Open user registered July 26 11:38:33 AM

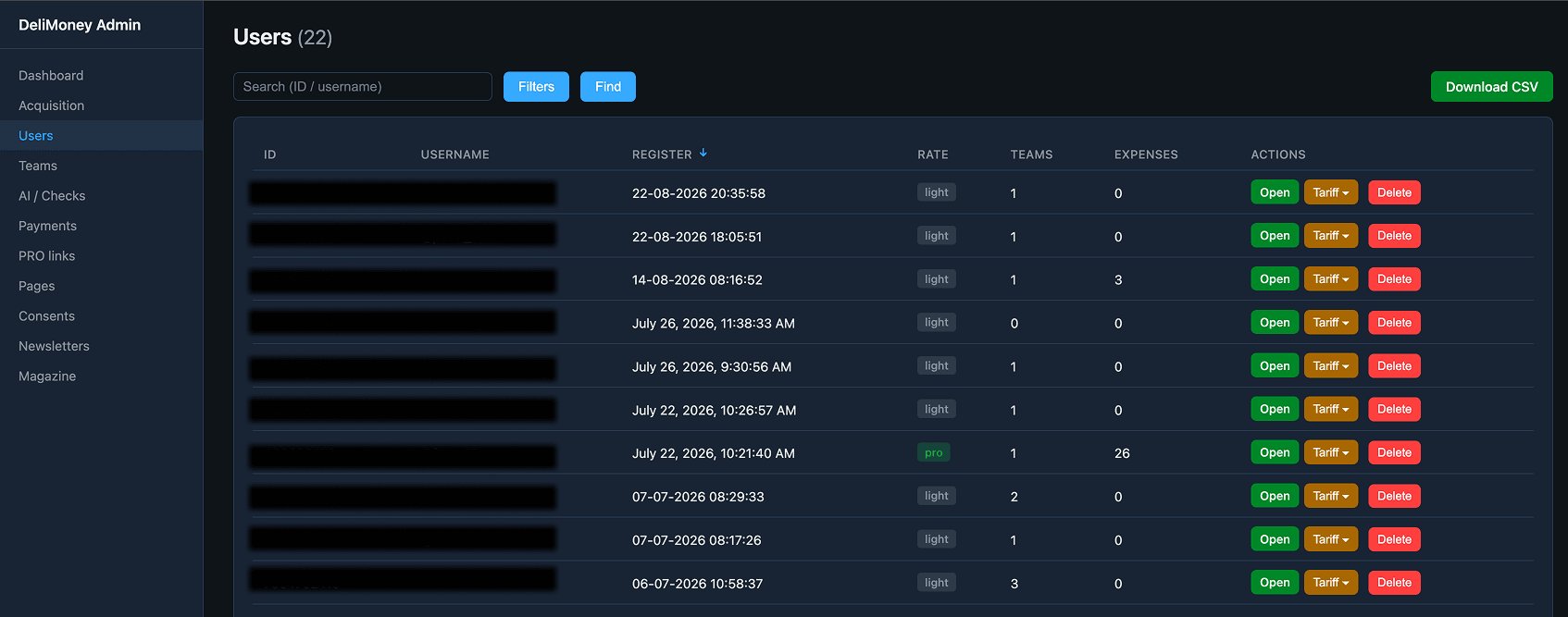pyautogui.click(x=1275, y=323)
